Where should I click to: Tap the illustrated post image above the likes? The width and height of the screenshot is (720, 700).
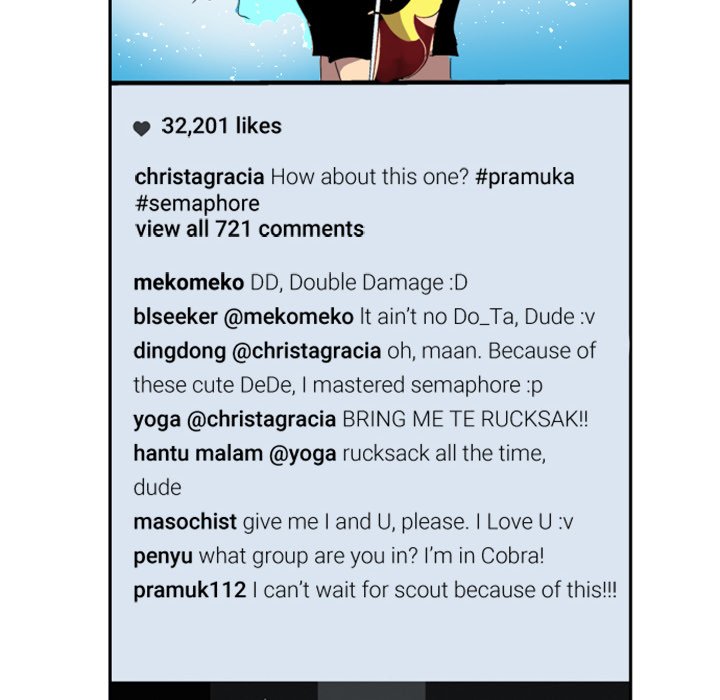[x=370, y=40]
